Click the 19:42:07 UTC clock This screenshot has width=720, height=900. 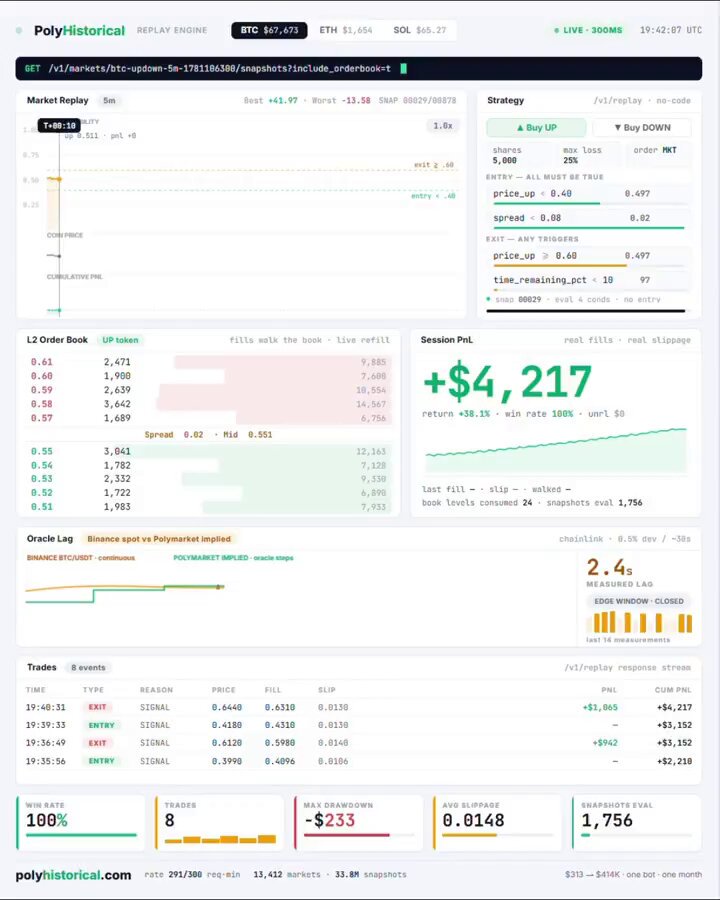coord(671,30)
